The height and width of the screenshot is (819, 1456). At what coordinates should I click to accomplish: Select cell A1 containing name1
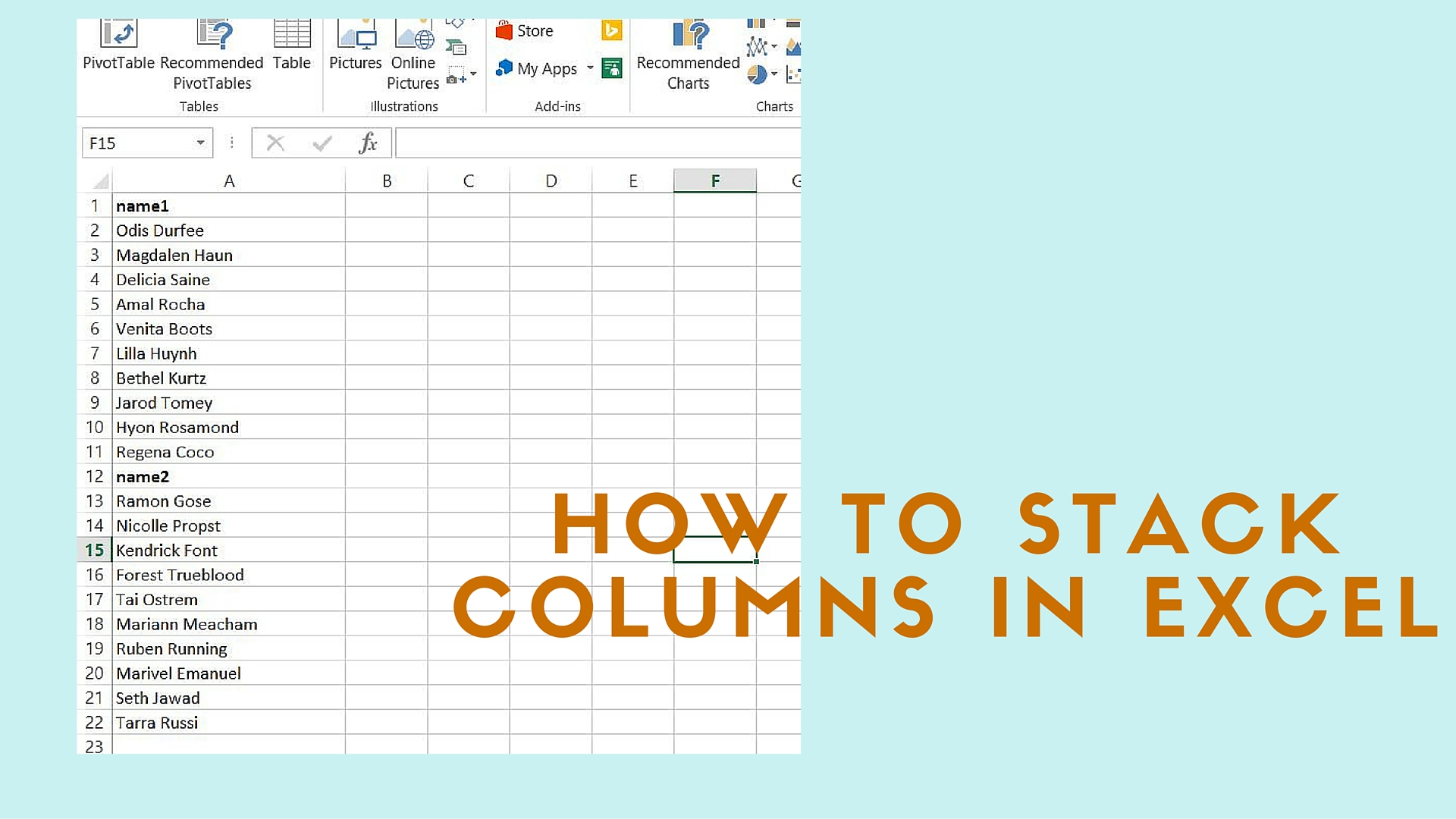pyautogui.click(x=228, y=206)
